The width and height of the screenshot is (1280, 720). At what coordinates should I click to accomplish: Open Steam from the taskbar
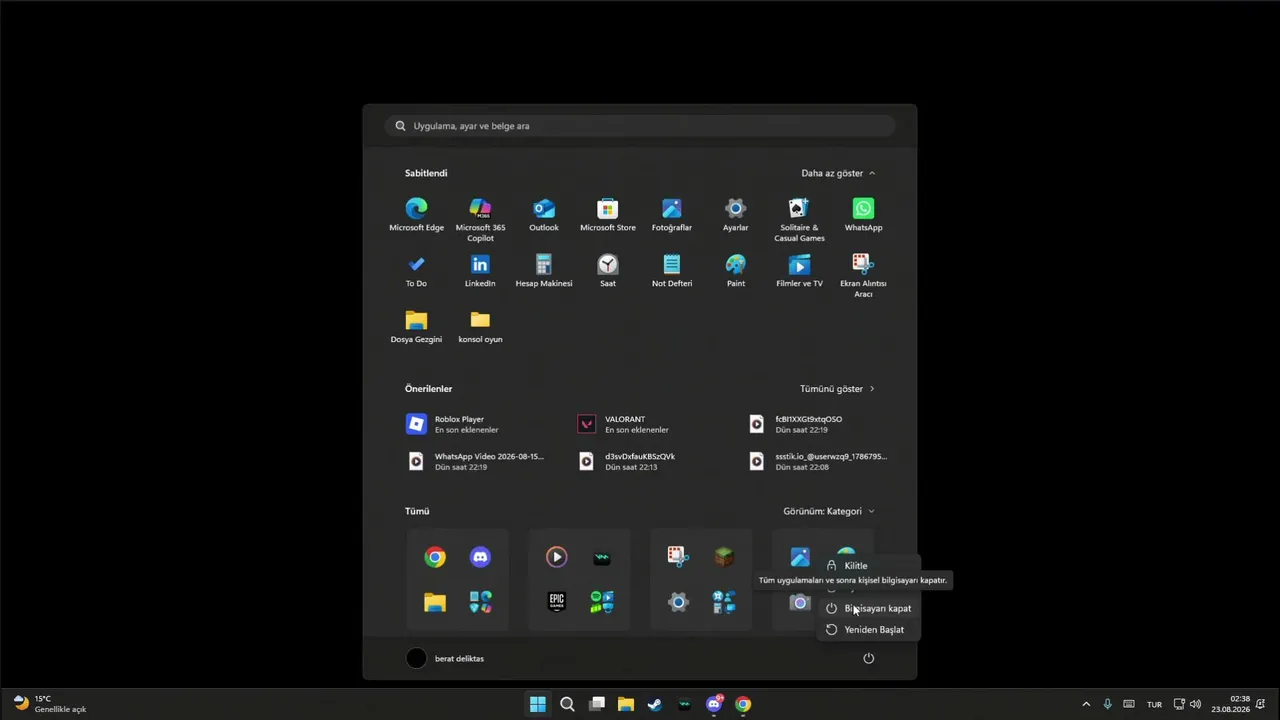point(654,704)
